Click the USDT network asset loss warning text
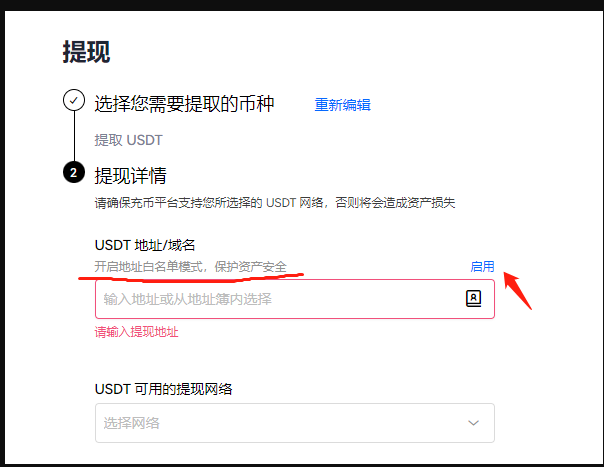 click(275, 202)
